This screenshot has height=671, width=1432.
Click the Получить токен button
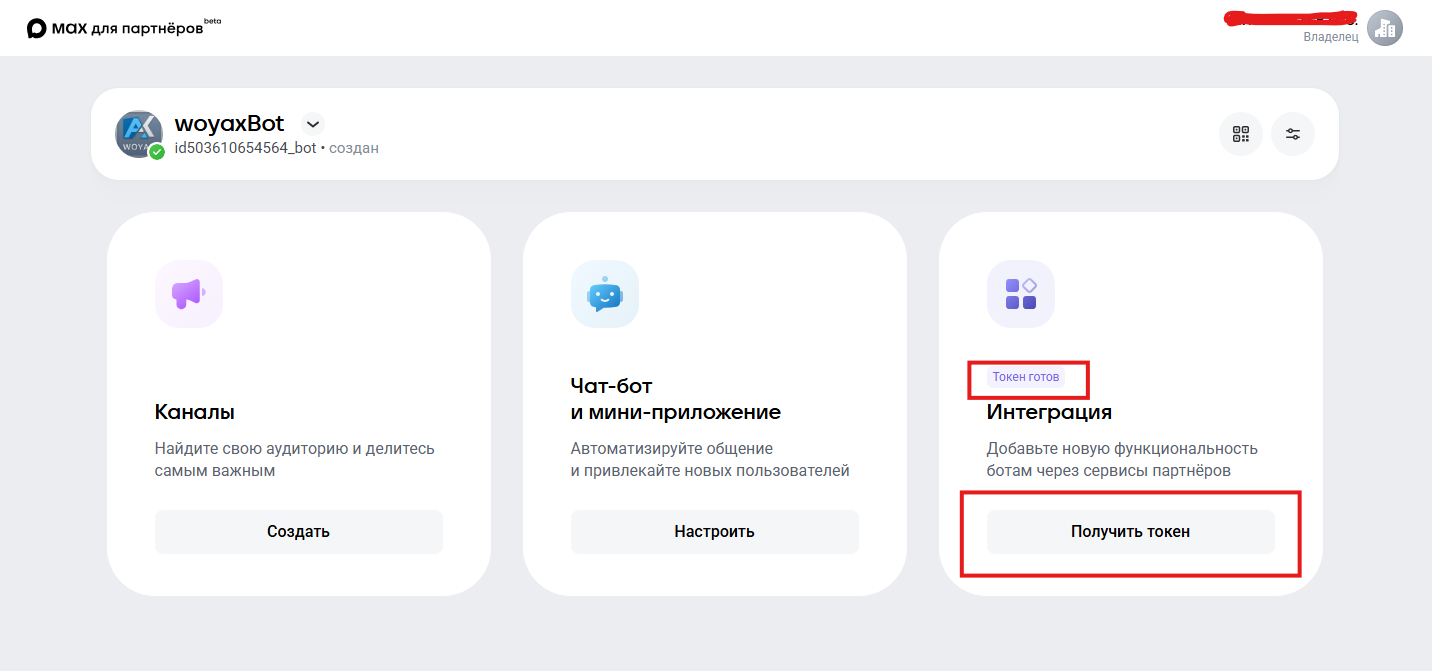1130,532
